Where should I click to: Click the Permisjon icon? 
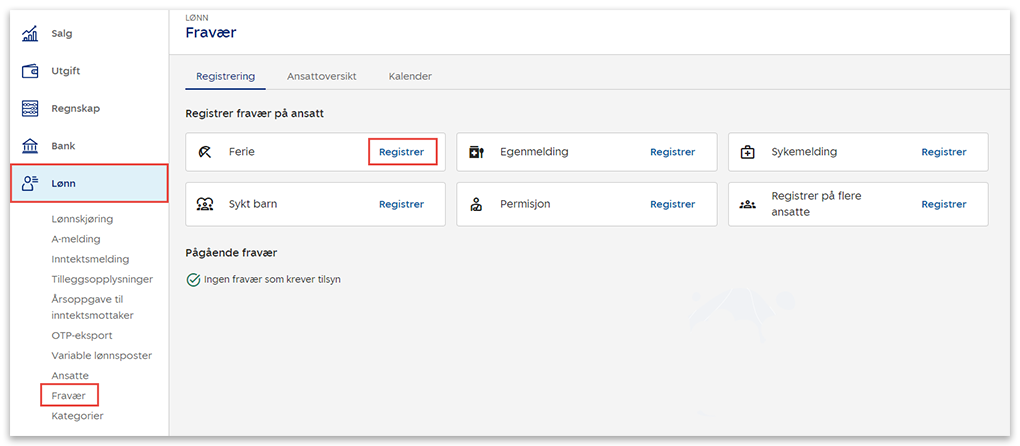click(x=477, y=204)
